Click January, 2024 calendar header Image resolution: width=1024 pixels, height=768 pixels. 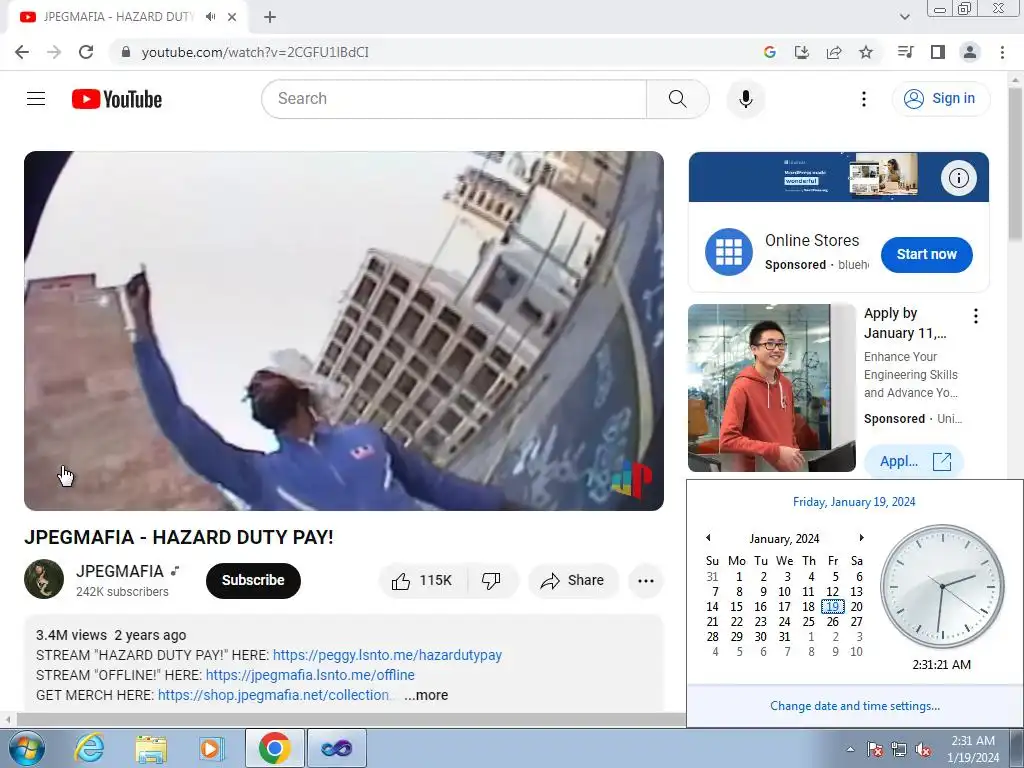[784, 539]
